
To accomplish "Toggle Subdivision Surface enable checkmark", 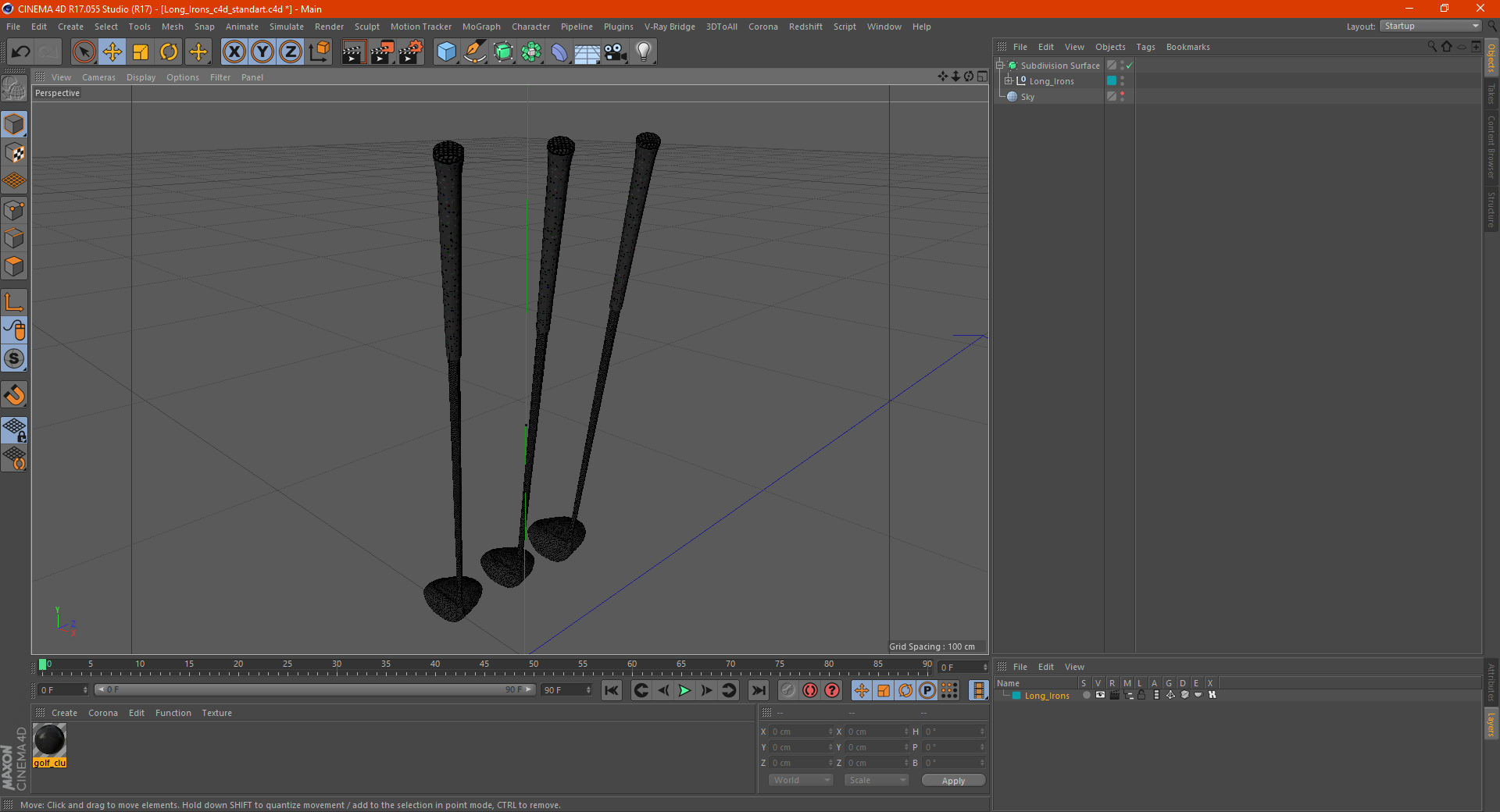I will coord(1130,66).
